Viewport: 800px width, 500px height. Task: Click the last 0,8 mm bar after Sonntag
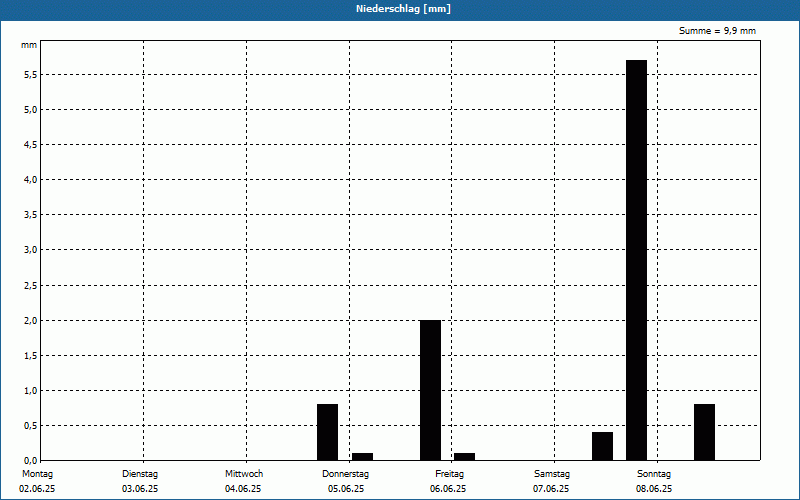[705, 432]
